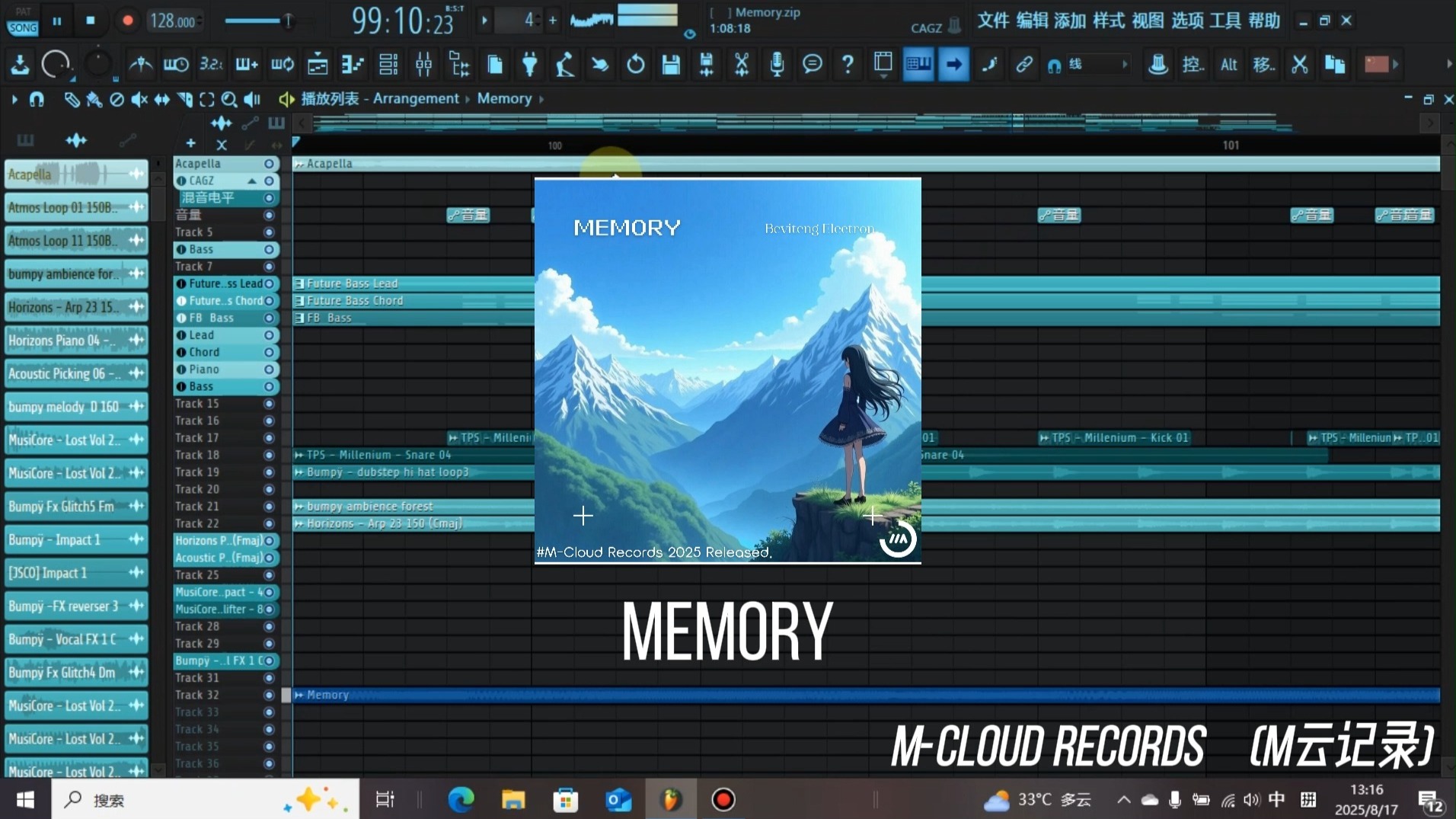The width and height of the screenshot is (1456, 819).
Task: Mute the CAGZ track
Action: (269, 181)
